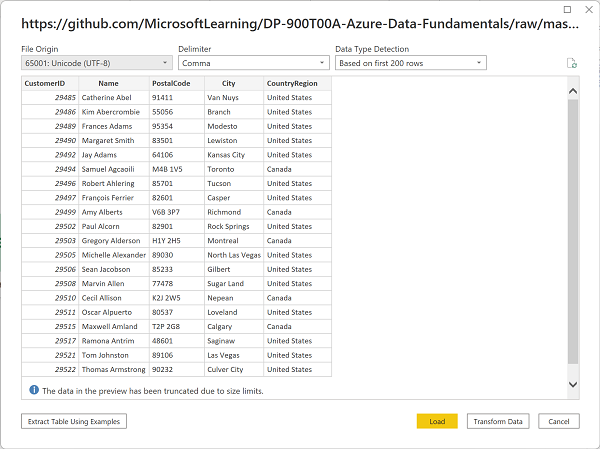Click the cell Thomas Armstrong
This screenshot has height=449, width=600.
point(114,369)
